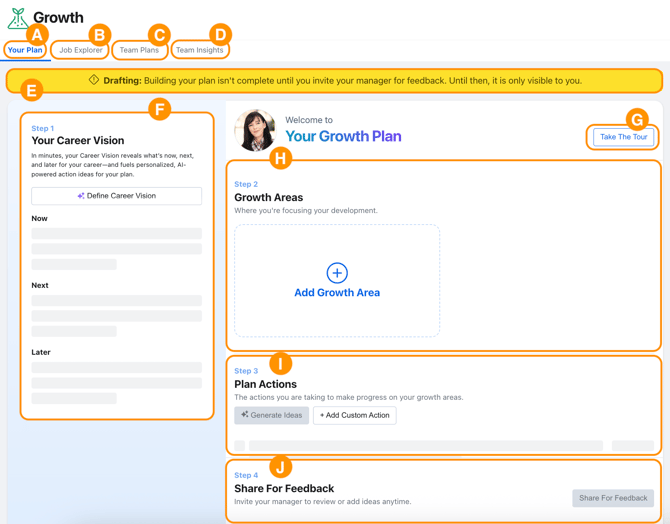Click the orange marker labeled H
Viewport: 670px width, 524px height.
click(281, 158)
